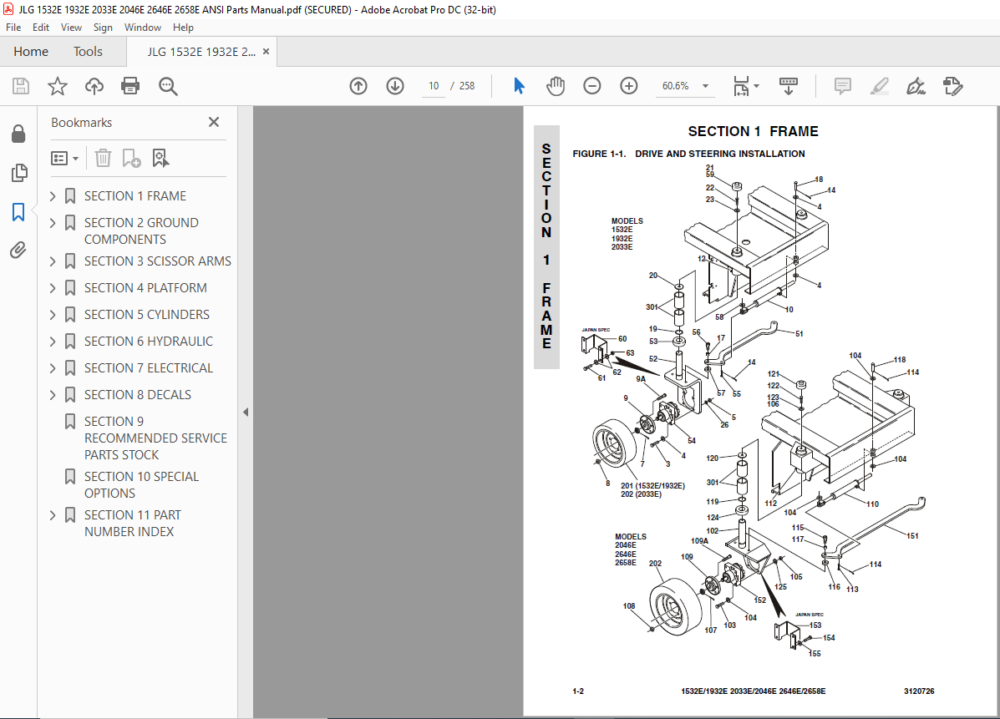Open the sign document pen tool
Screen dimensions: 1000x719
(x=916, y=86)
